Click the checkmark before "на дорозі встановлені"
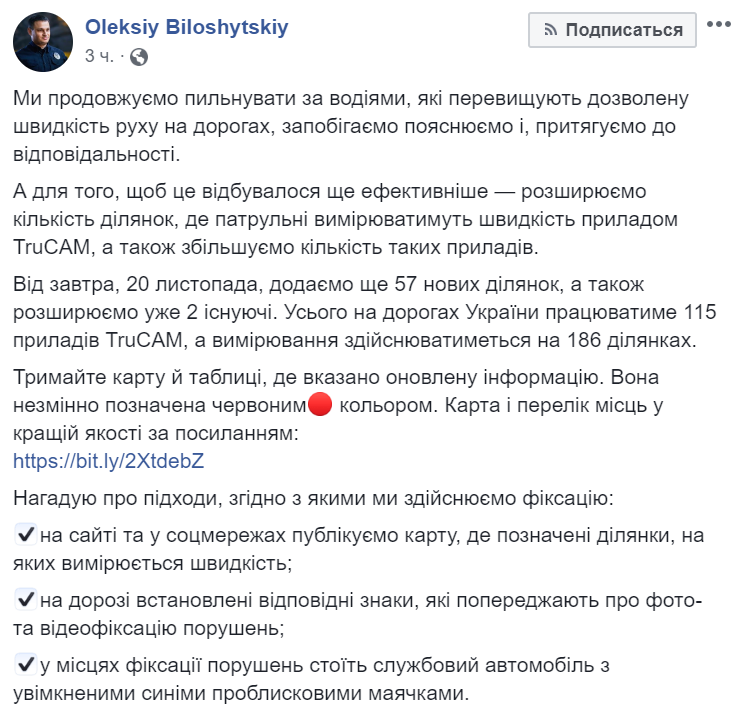The image size is (736, 708). click(27, 601)
